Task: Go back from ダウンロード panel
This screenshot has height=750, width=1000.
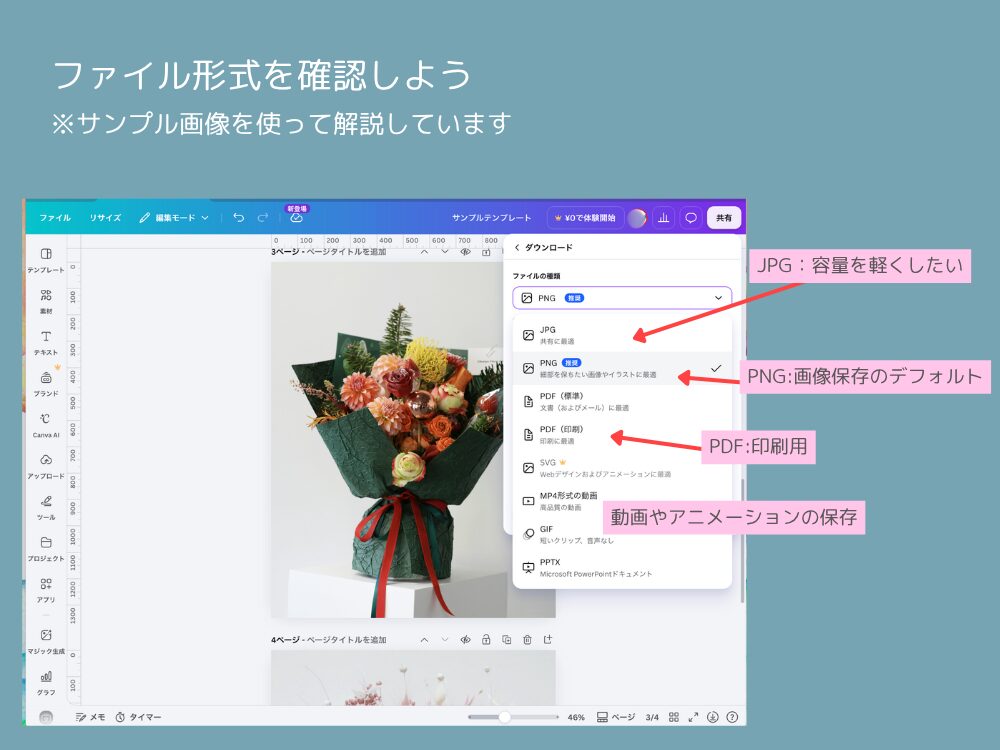Action: point(517,247)
